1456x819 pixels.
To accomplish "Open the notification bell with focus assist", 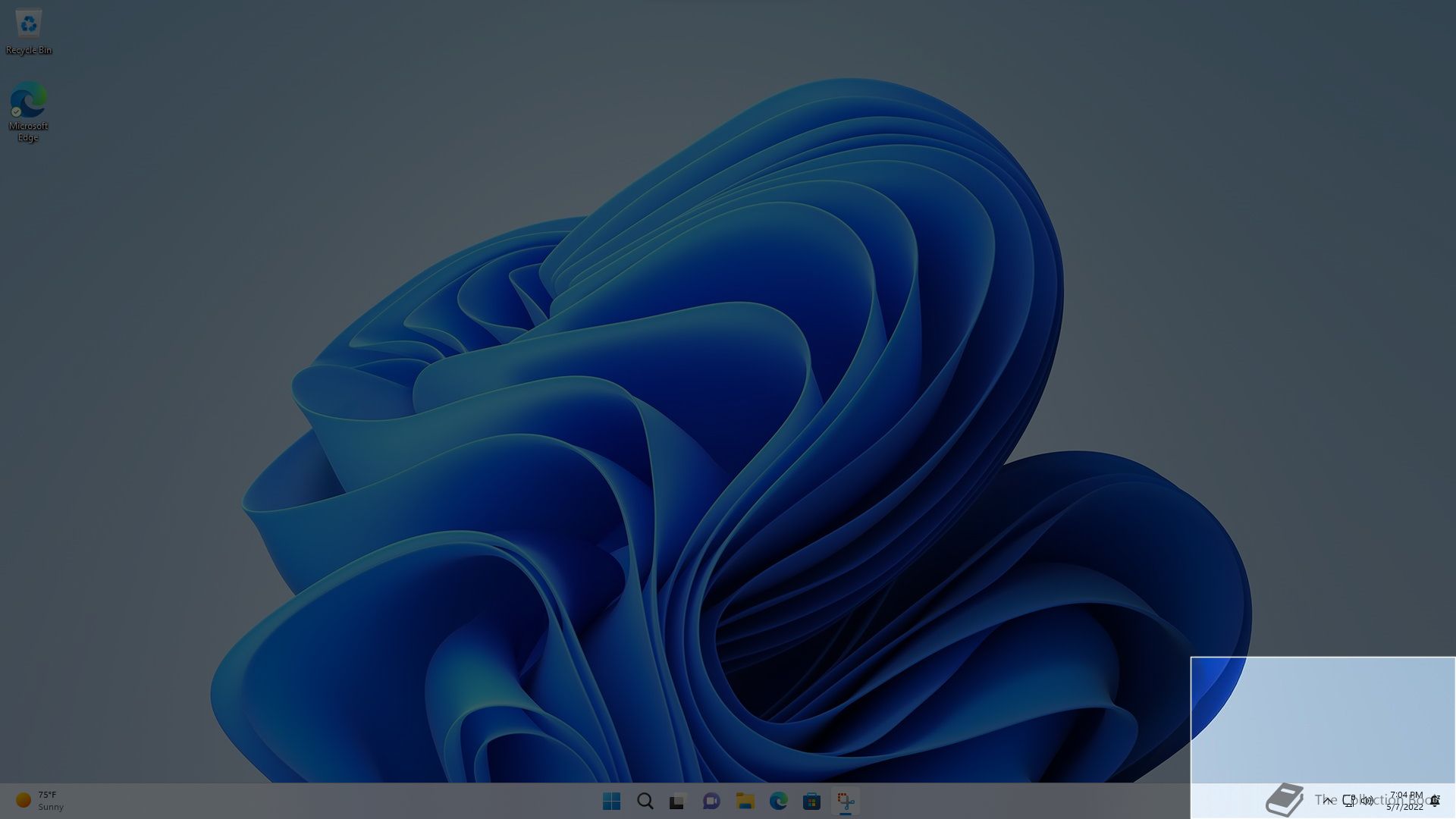I will tap(1435, 800).
